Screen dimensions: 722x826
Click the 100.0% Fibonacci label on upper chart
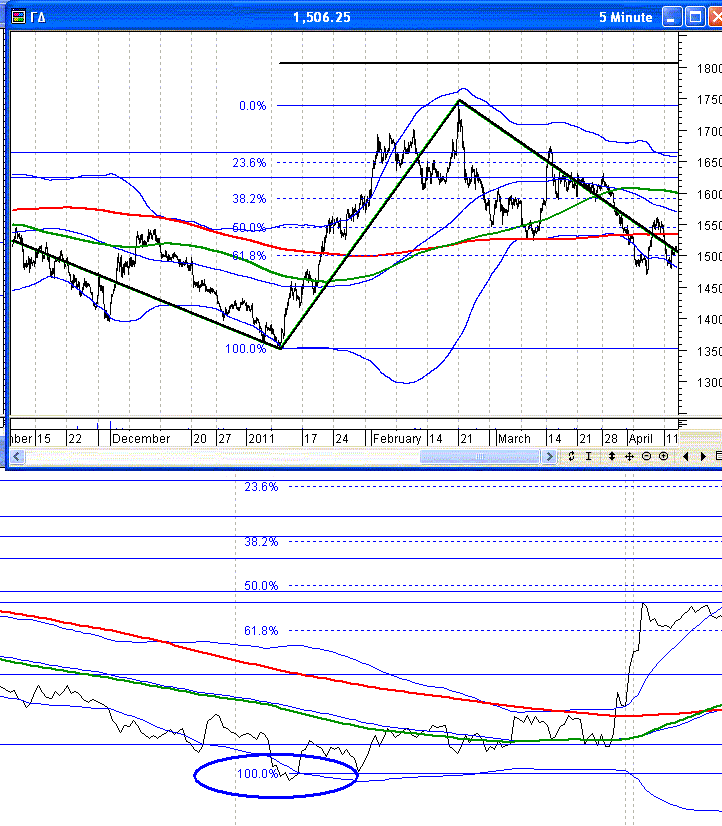coord(247,348)
